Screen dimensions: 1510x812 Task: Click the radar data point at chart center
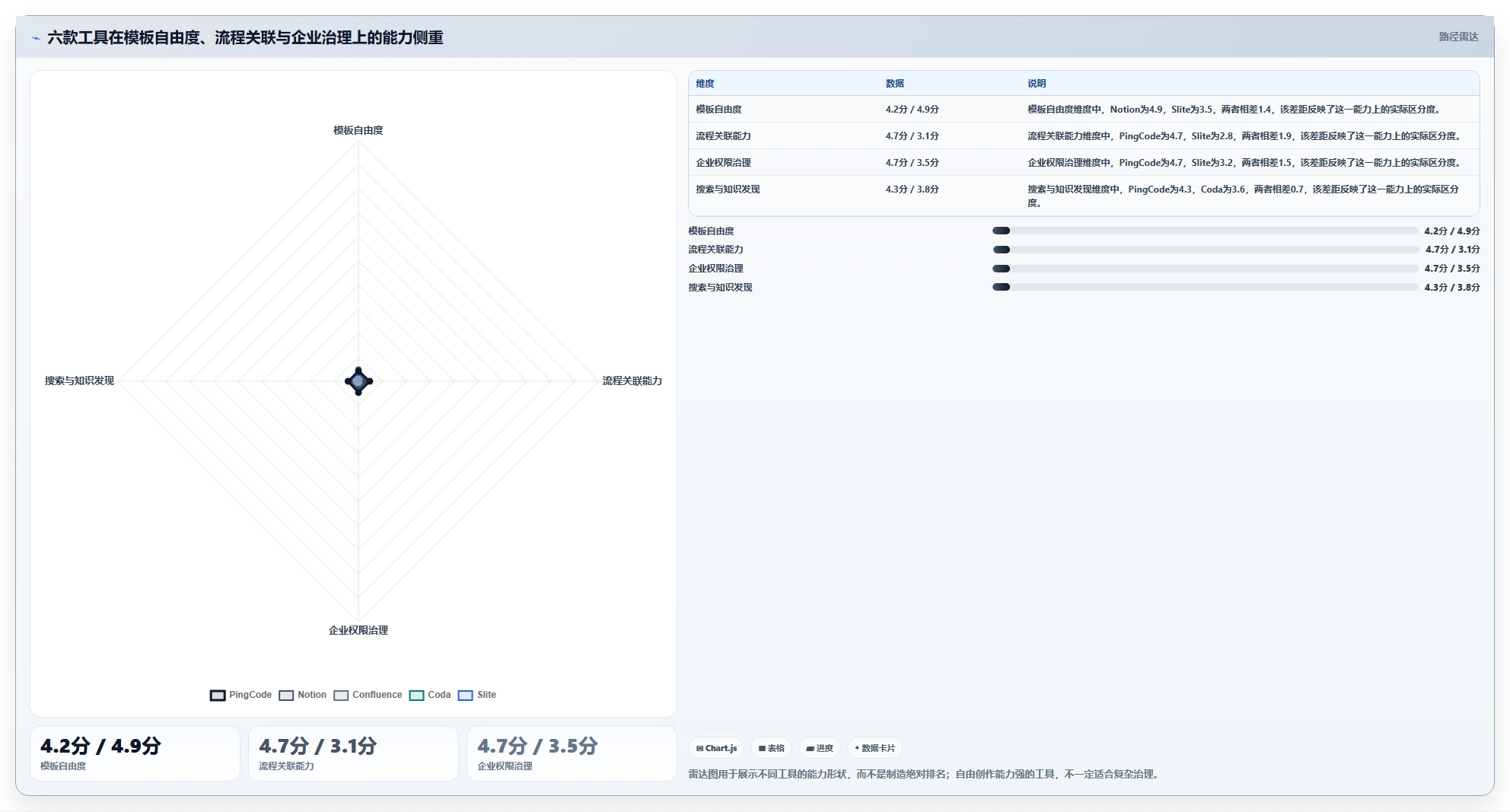[x=358, y=381]
